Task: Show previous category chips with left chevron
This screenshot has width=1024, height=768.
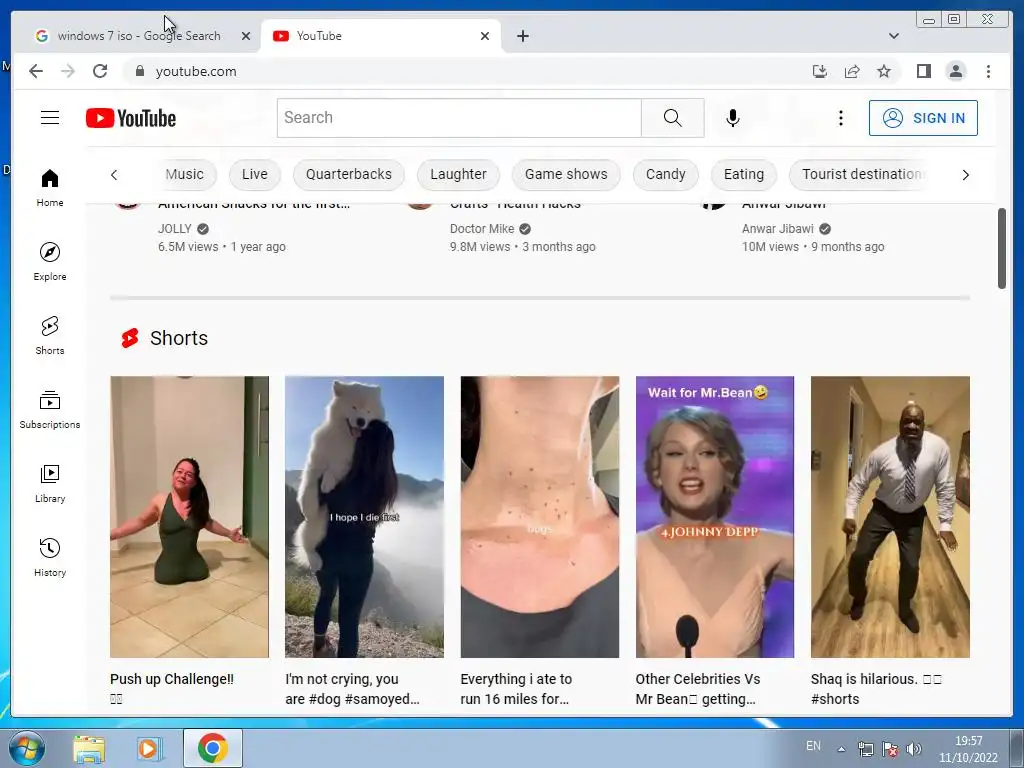Action: [114, 174]
